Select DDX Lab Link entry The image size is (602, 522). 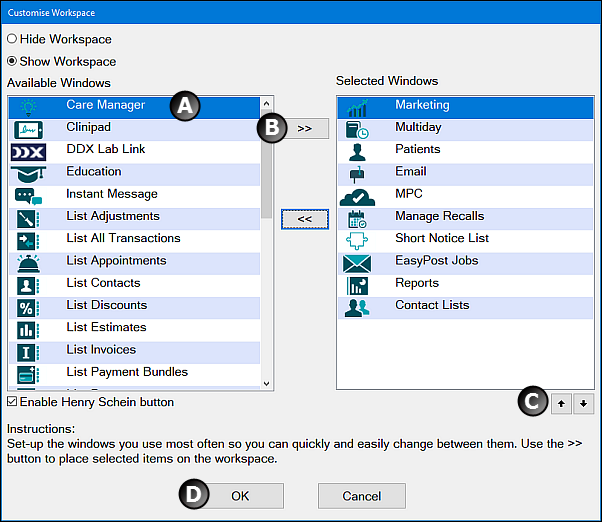[134, 152]
